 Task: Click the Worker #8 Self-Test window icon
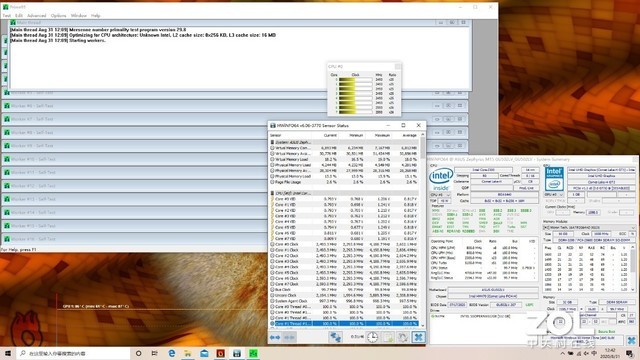[x=7, y=132]
